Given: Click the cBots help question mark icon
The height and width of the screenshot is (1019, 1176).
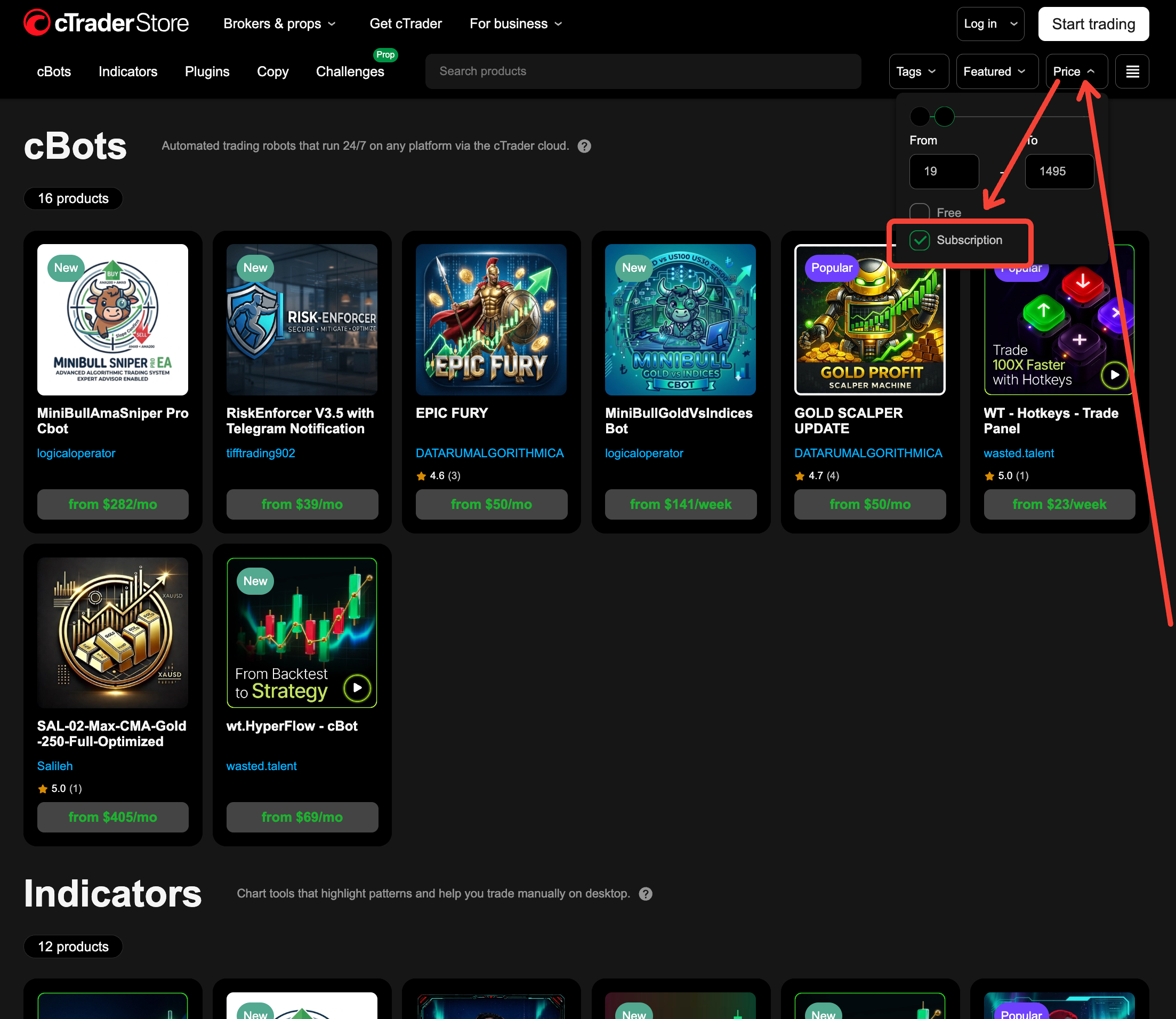Looking at the screenshot, I should tap(584, 146).
